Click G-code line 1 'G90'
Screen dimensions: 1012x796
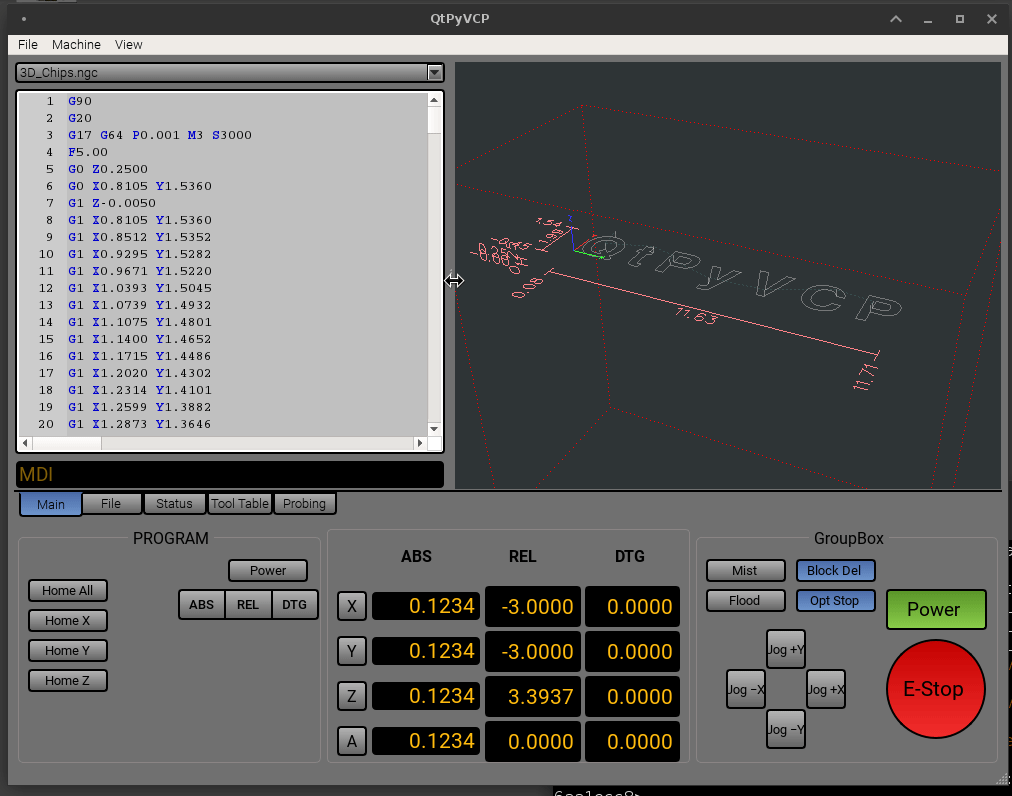[x=80, y=101]
